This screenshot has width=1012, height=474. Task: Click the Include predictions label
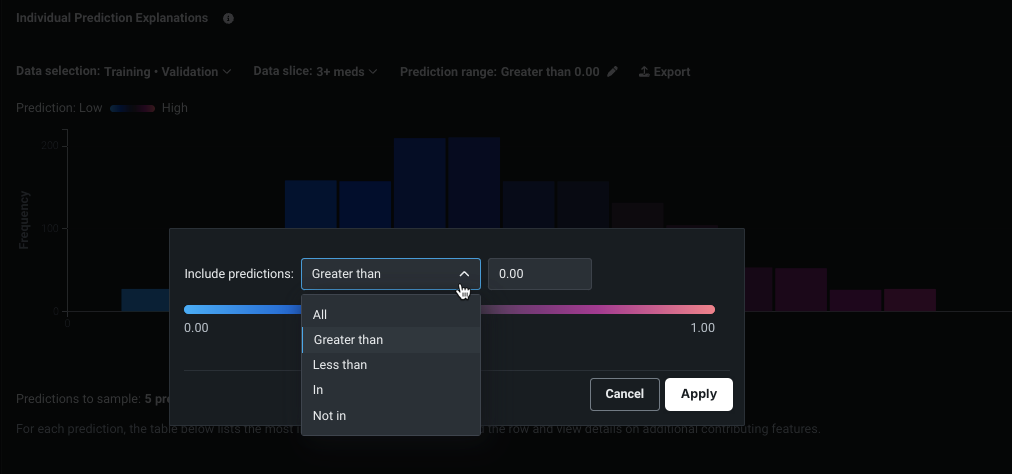point(239,274)
